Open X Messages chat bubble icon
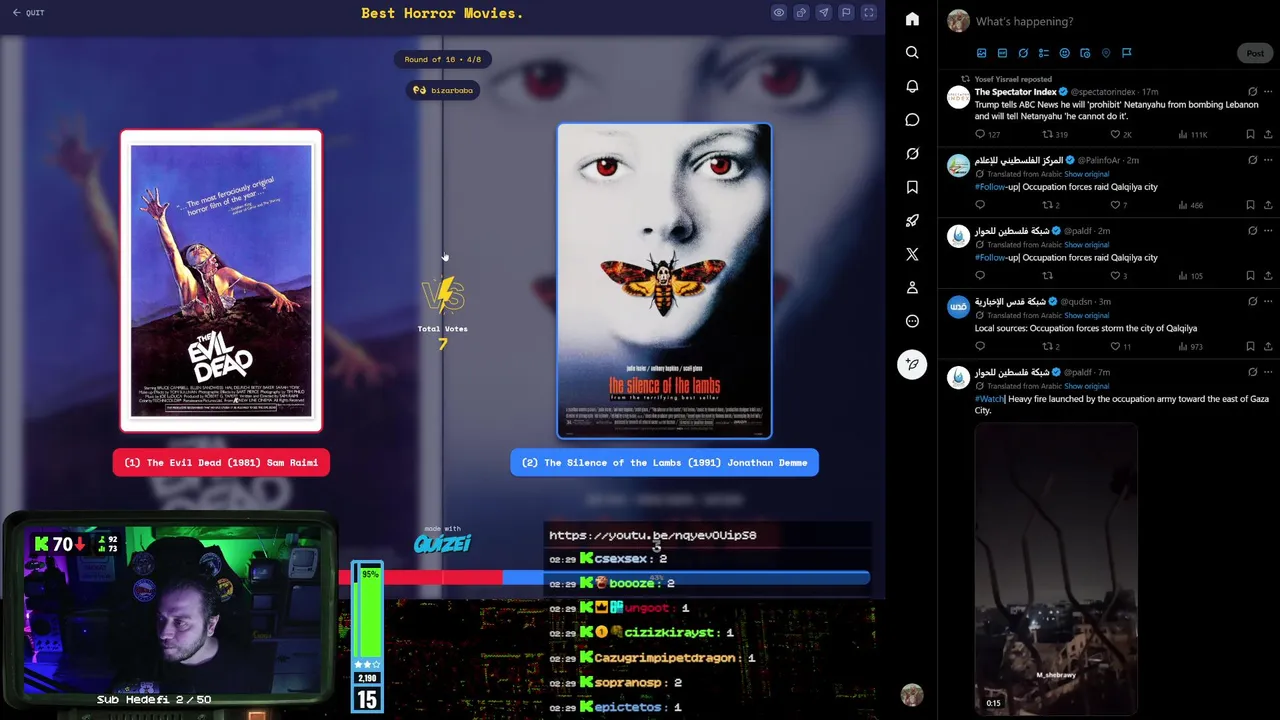The image size is (1280, 720). (x=912, y=120)
